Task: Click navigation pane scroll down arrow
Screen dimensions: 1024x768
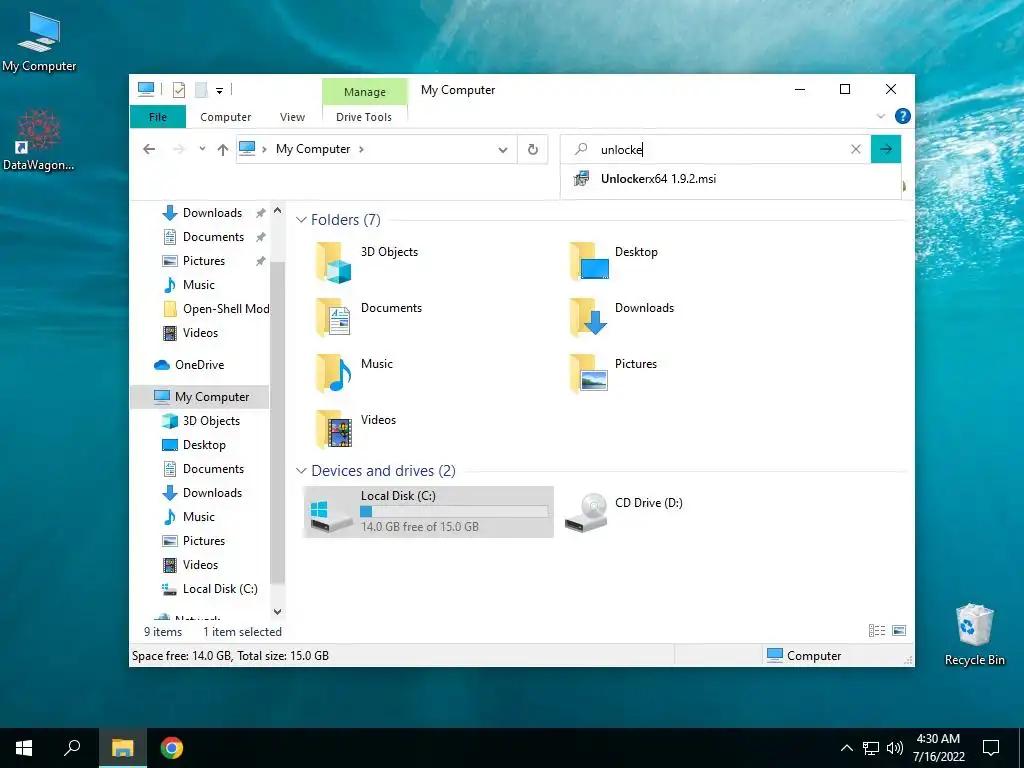Action: [x=278, y=612]
